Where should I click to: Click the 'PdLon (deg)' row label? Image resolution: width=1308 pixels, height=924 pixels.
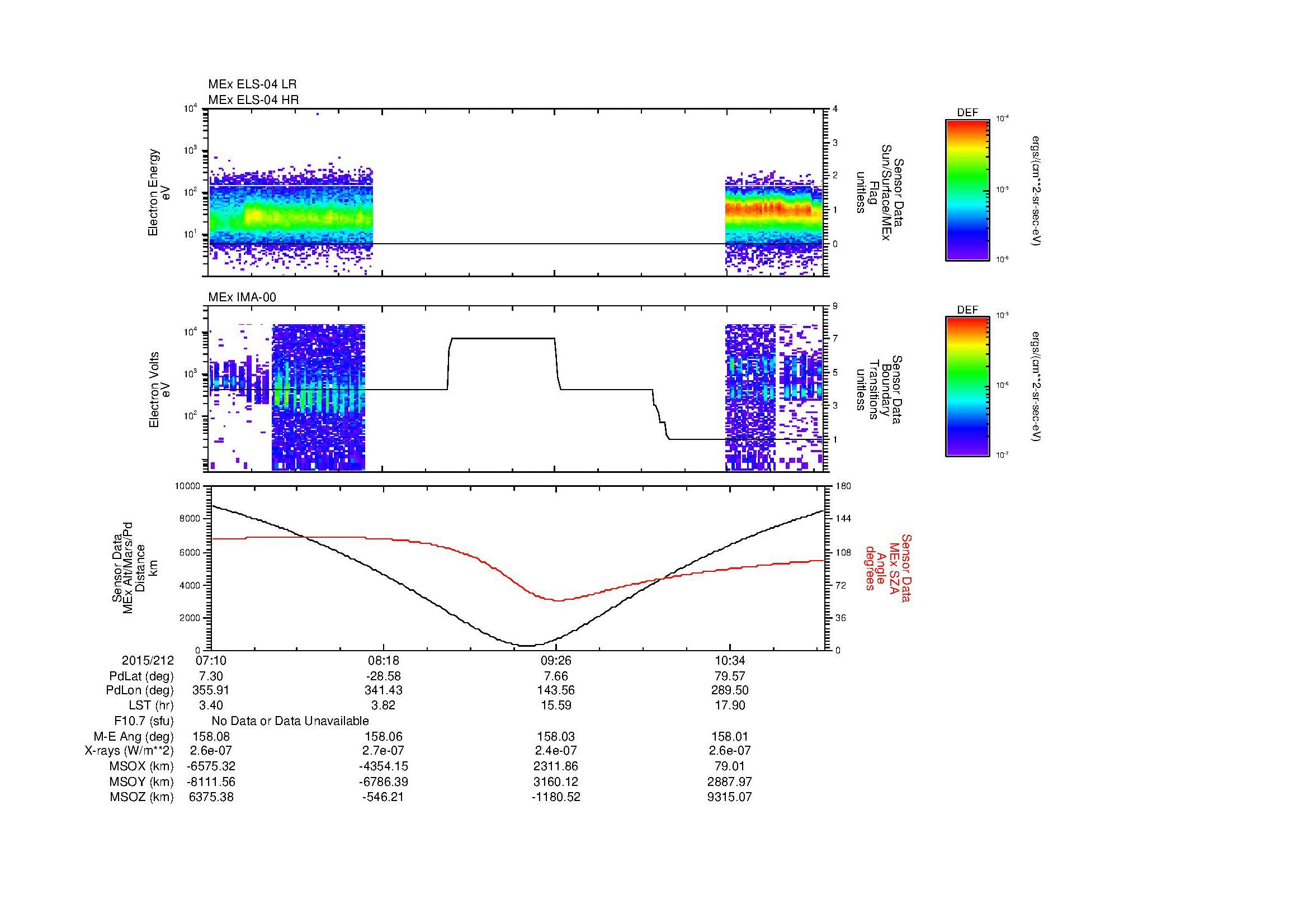click(140, 690)
